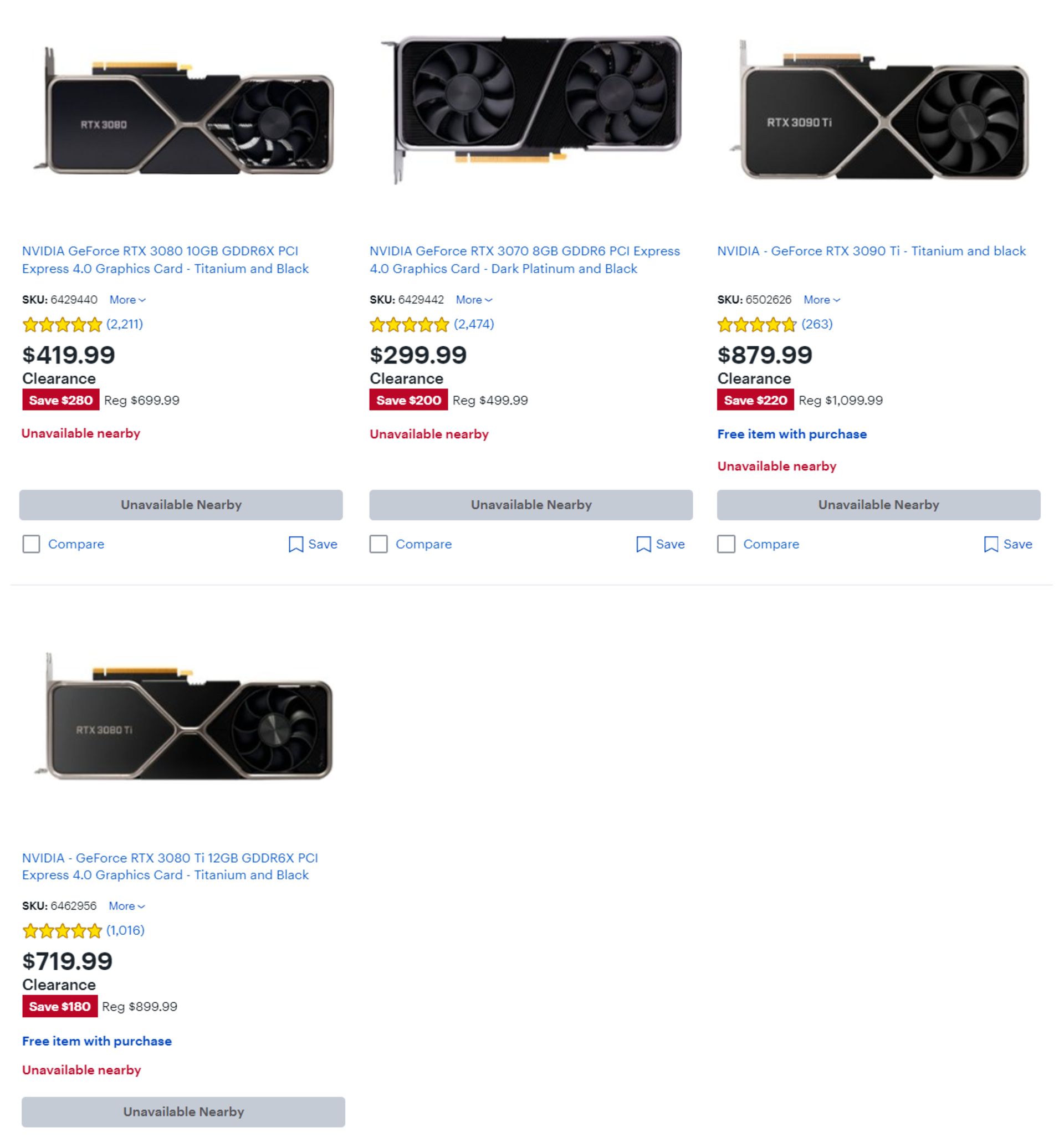The width and height of the screenshot is (1064, 1137).
Task: Click the star rating for RTX 3080 Ti 12GB
Action: 62,931
